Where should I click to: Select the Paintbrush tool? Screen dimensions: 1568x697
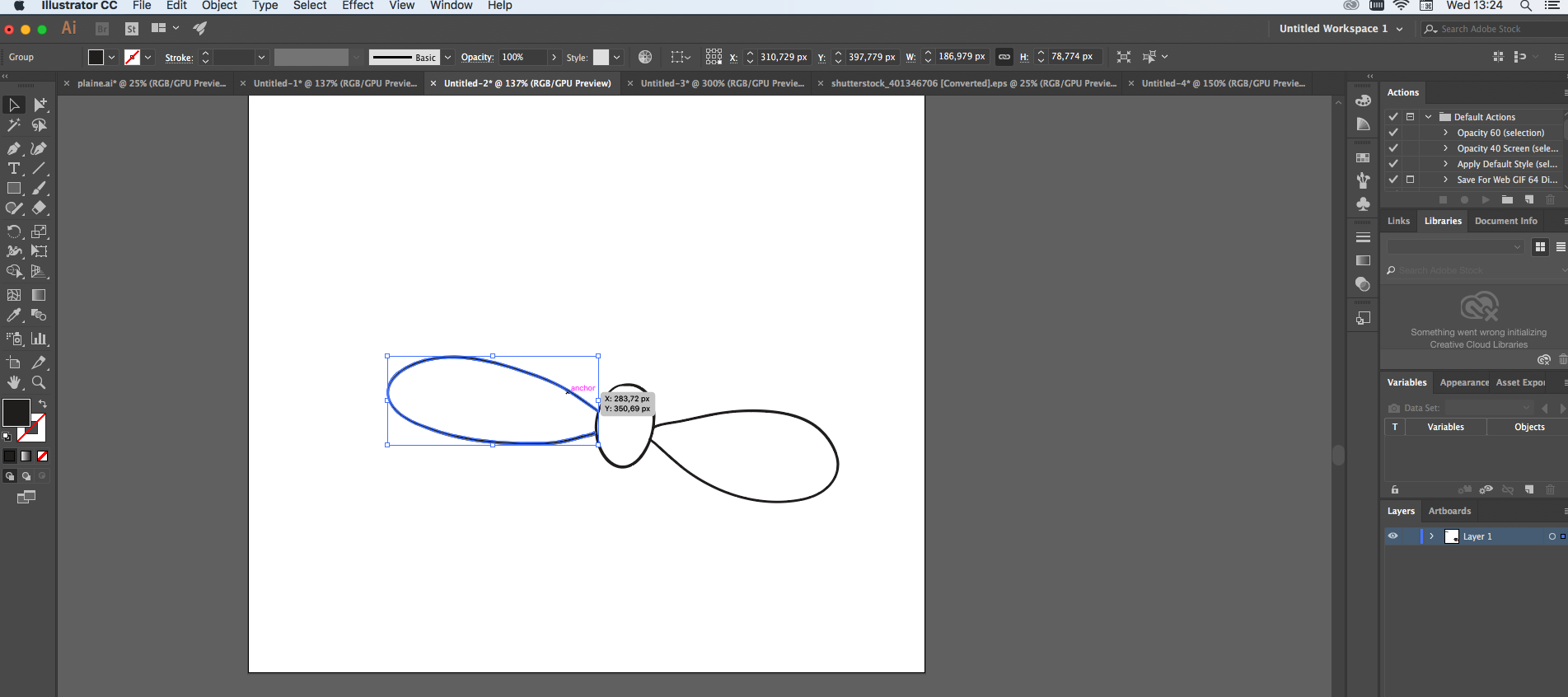pos(39,189)
